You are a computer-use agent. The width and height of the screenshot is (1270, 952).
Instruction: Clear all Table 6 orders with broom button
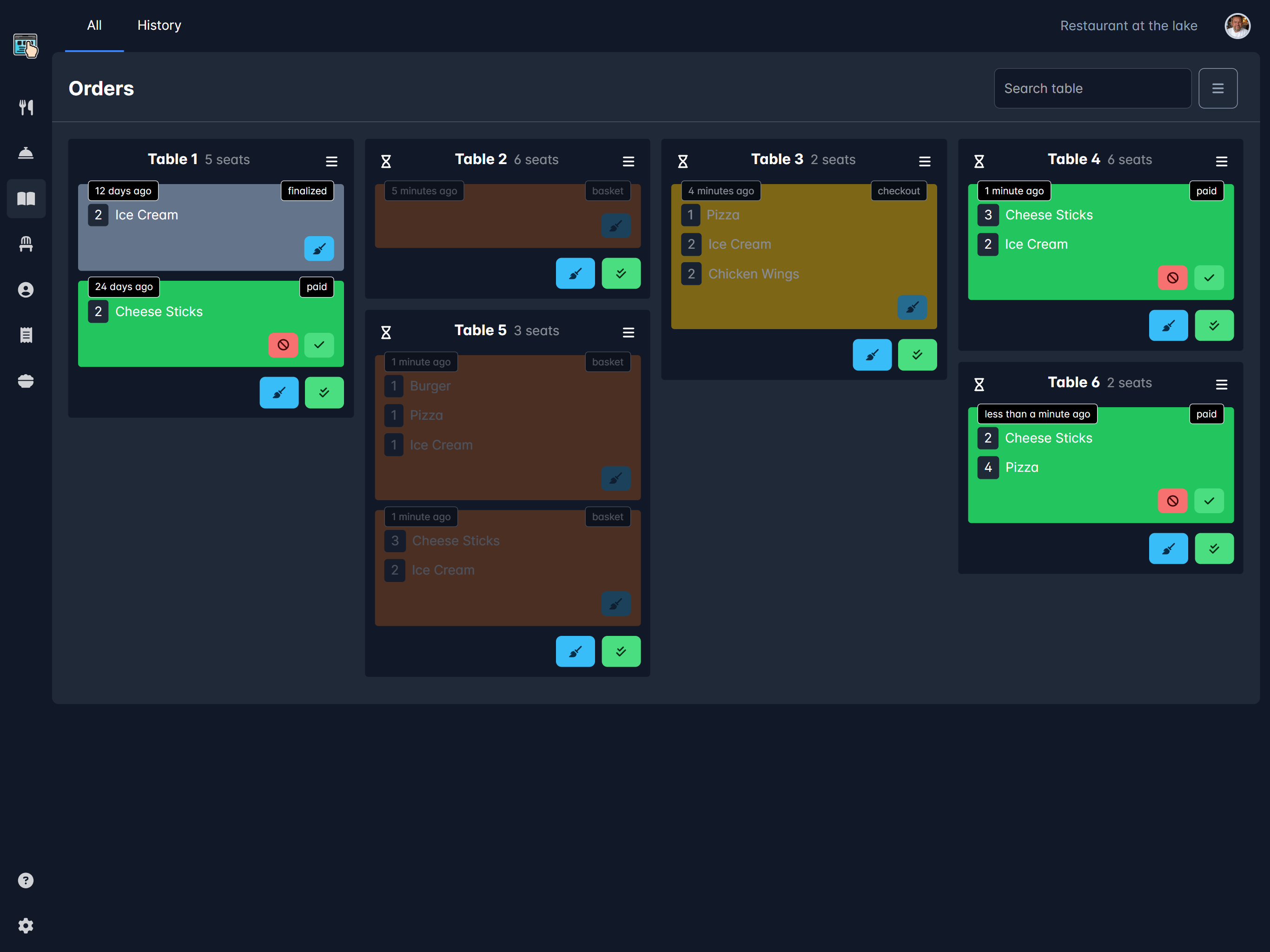coord(1168,549)
